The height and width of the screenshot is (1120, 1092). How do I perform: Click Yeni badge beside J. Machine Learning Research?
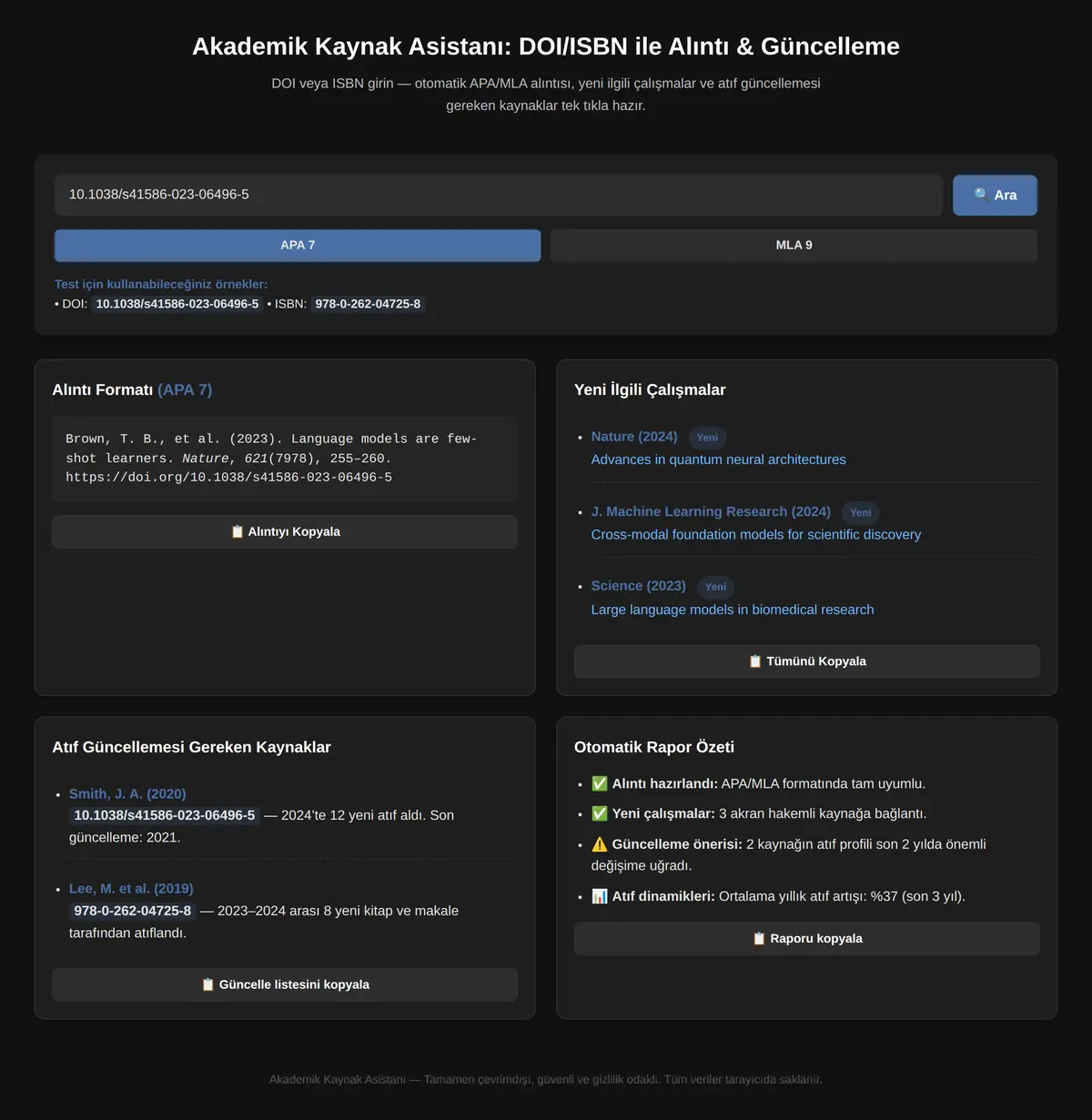click(x=860, y=512)
